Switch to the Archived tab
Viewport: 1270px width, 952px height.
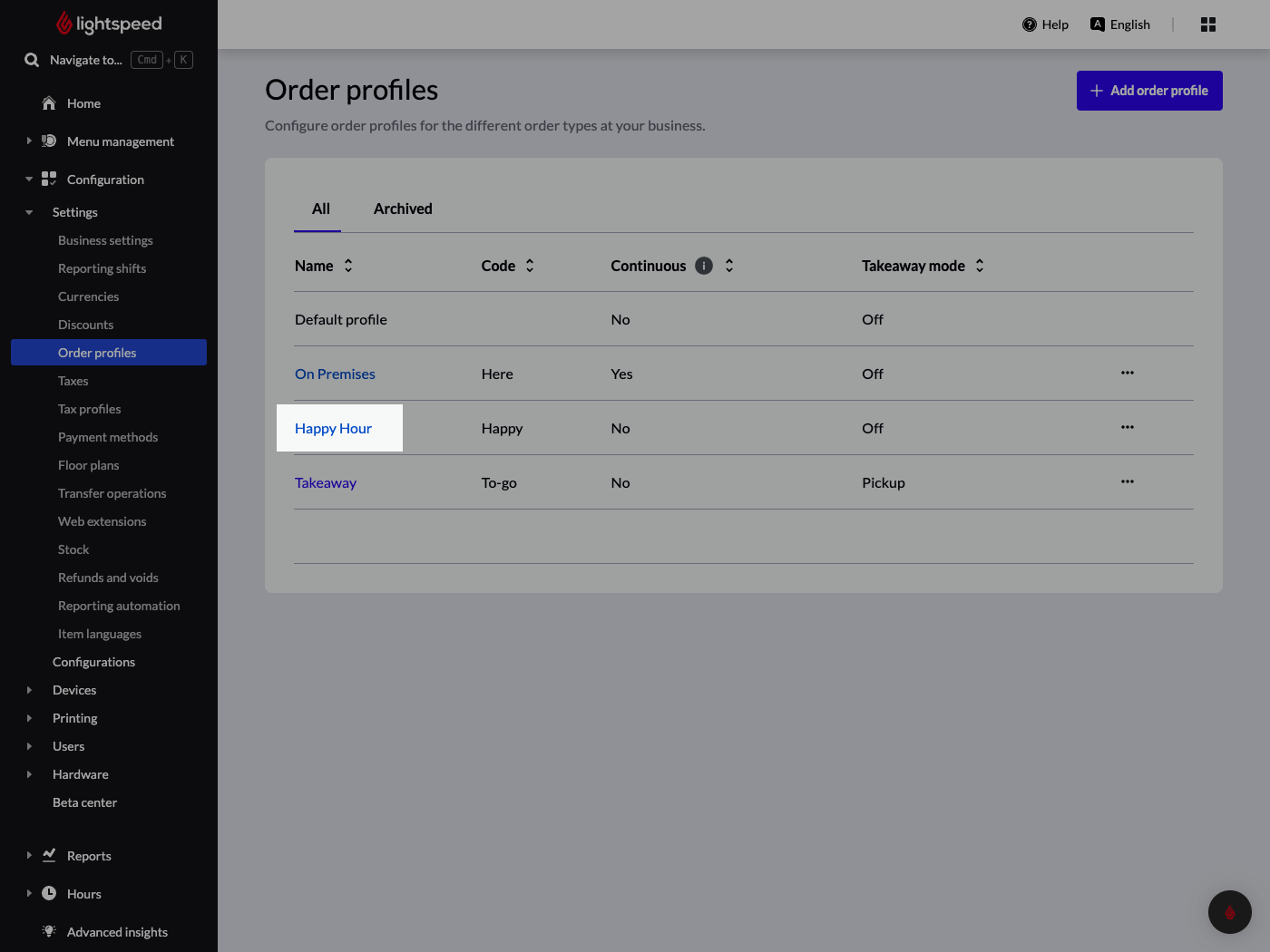403,209
